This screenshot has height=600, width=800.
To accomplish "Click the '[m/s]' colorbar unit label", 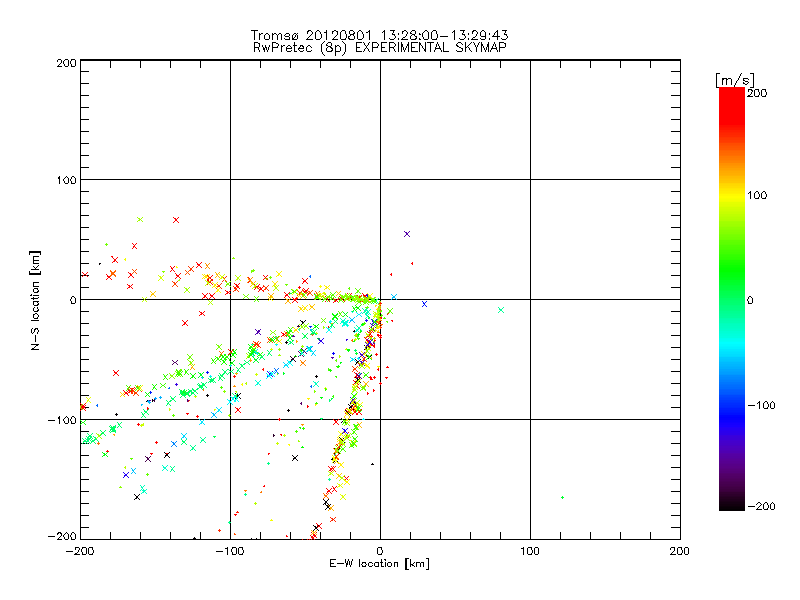I will pos(735,80).
